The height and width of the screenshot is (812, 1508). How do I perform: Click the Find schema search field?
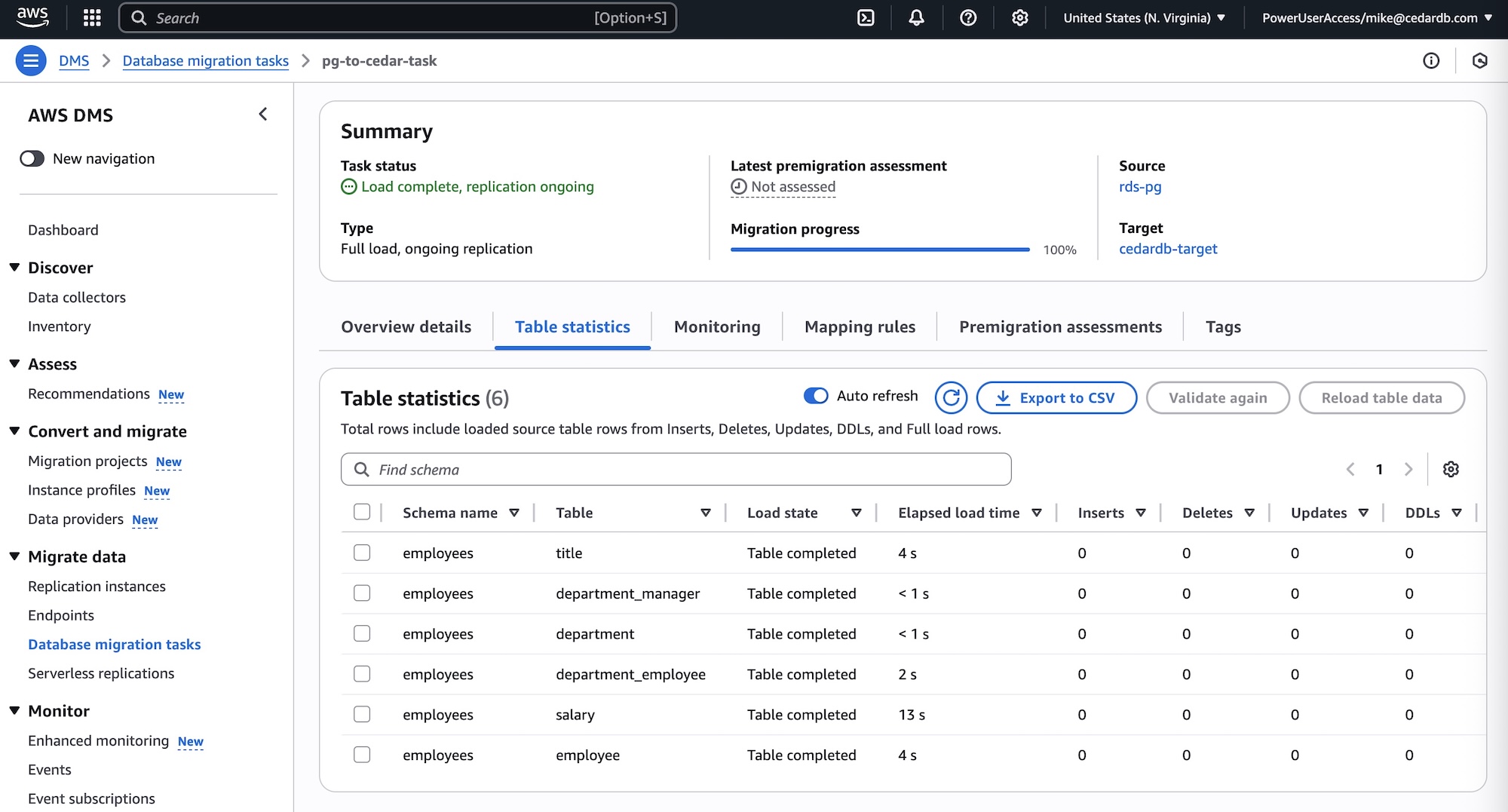coord(676,470)
